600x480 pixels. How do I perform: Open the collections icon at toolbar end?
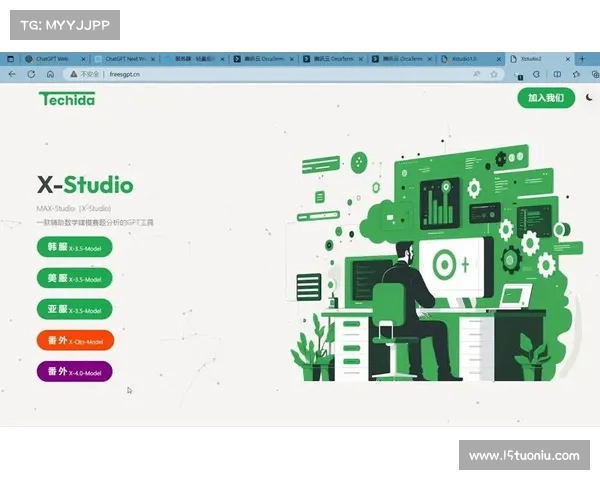coord(595,74)
